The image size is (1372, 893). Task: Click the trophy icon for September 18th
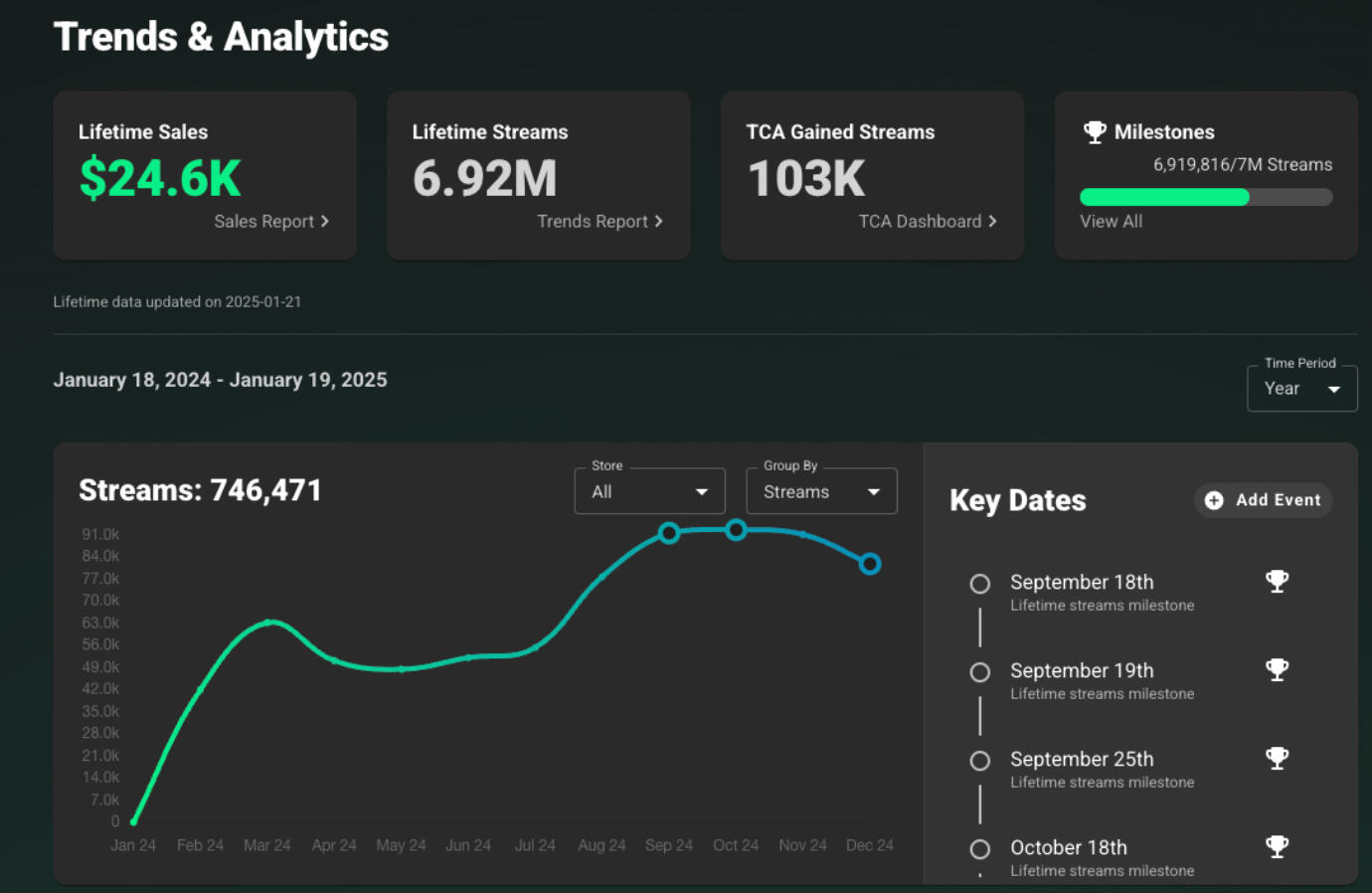tap(1277, 582)
